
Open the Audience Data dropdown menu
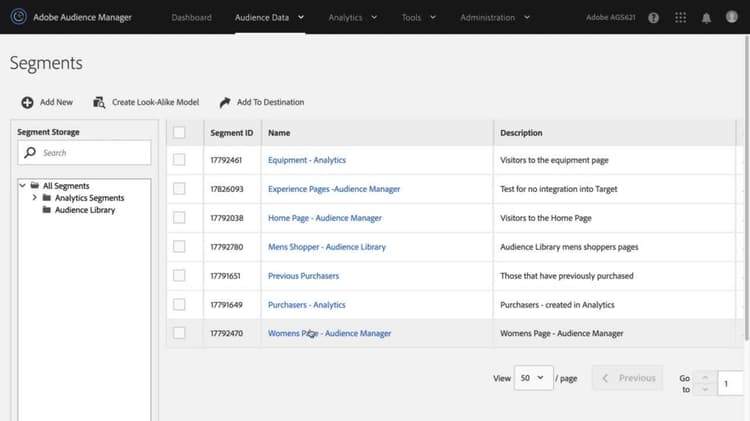click(x=270, y=18)
